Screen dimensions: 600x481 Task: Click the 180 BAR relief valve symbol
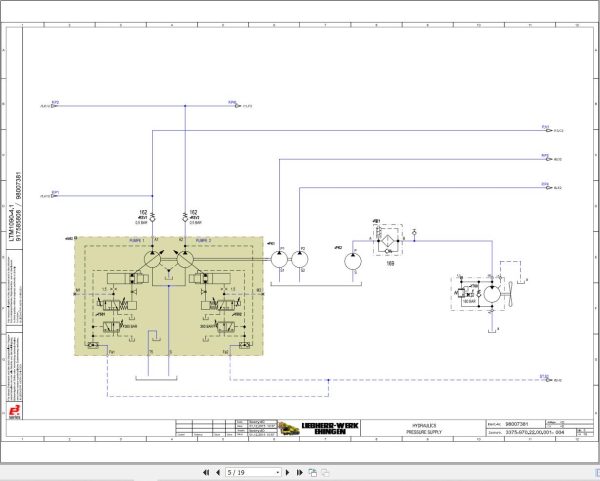[x=461, y=293]
